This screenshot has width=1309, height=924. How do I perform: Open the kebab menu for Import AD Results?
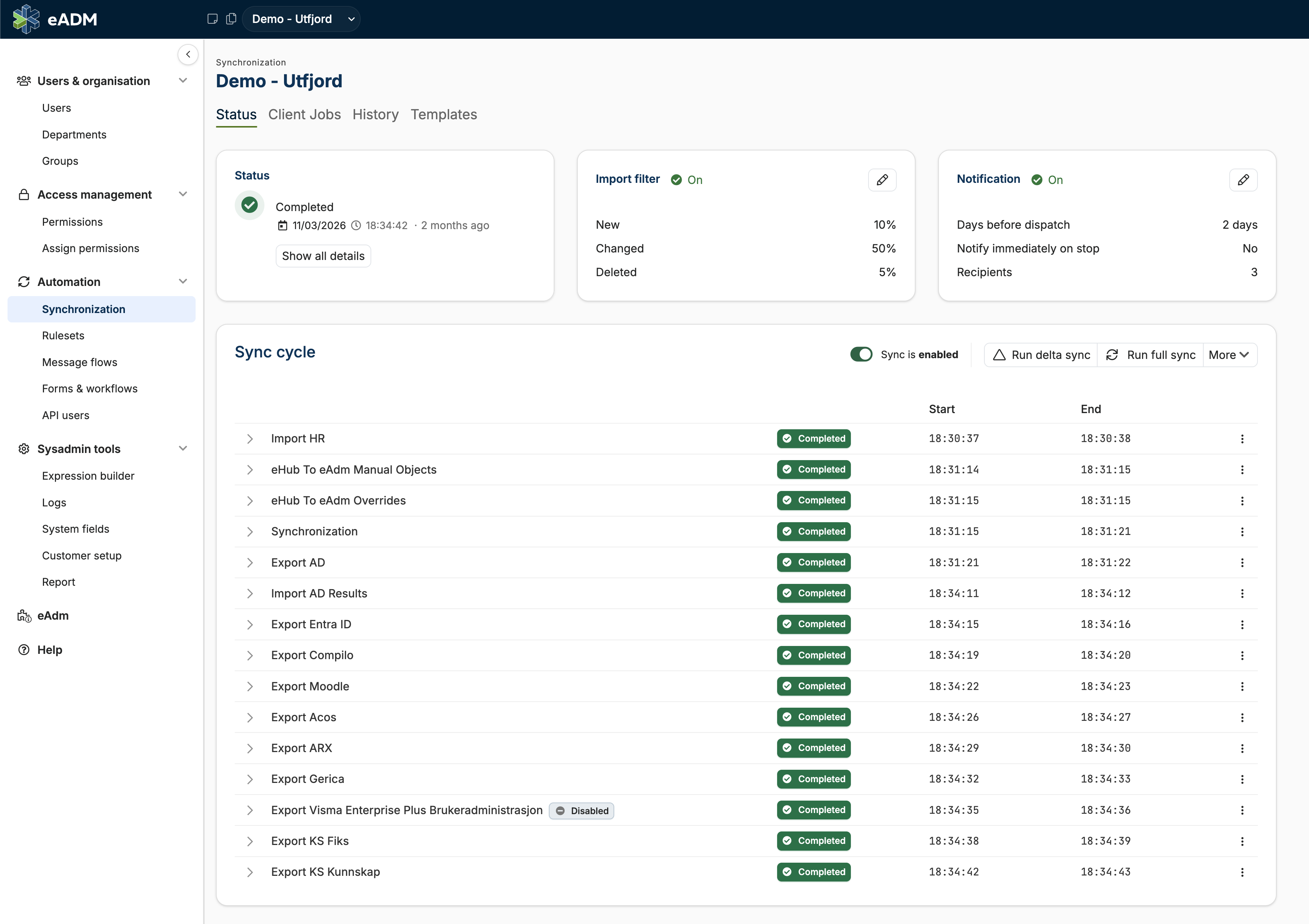[1242, 594]
